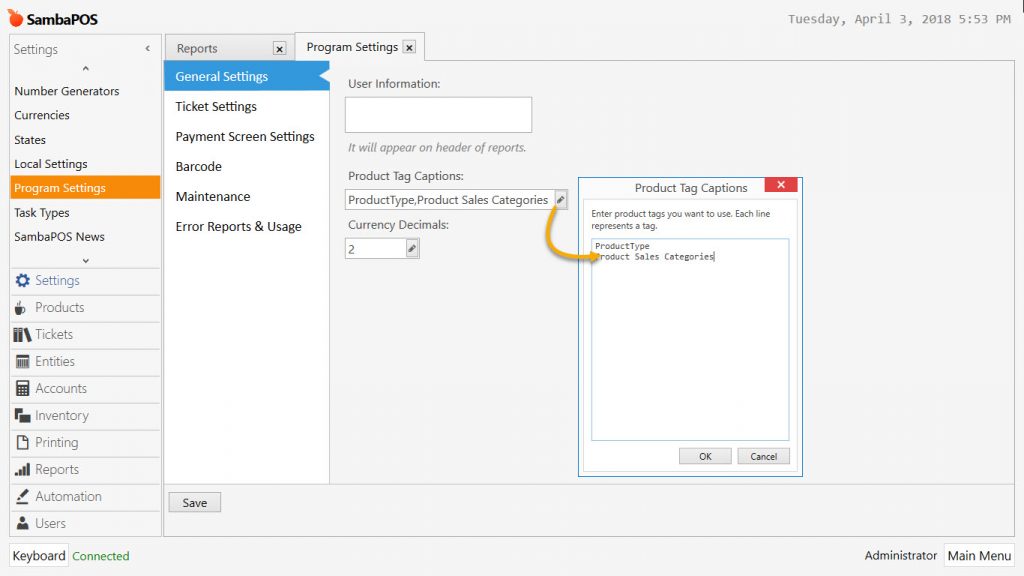Screen dimensions: 1024x576
Task: Click the 'ProductType' line in the dialog
Action: coord(622,246)
